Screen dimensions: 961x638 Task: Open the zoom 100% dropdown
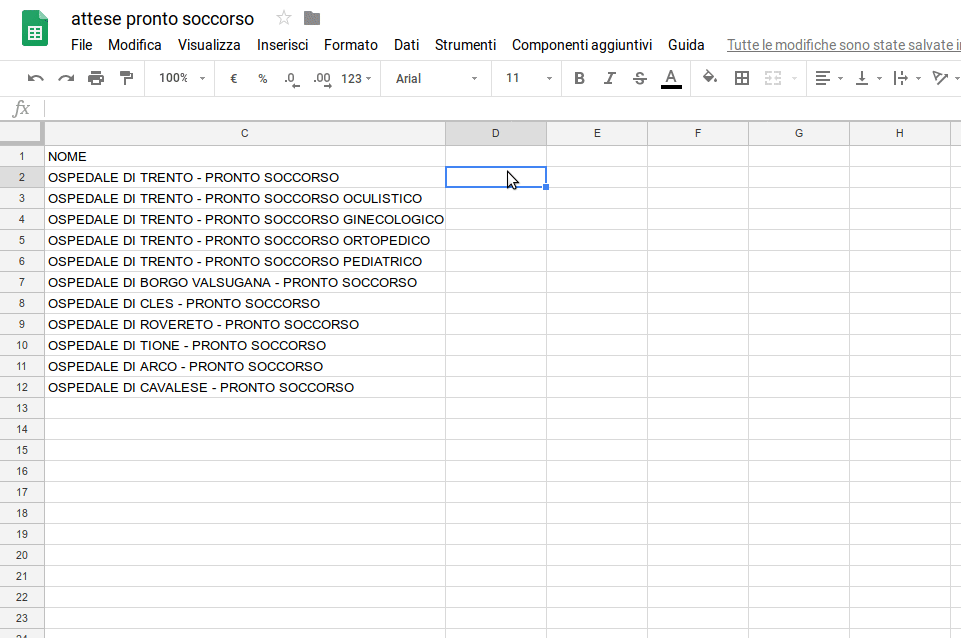pyautogui.click(x=181, y=78)
